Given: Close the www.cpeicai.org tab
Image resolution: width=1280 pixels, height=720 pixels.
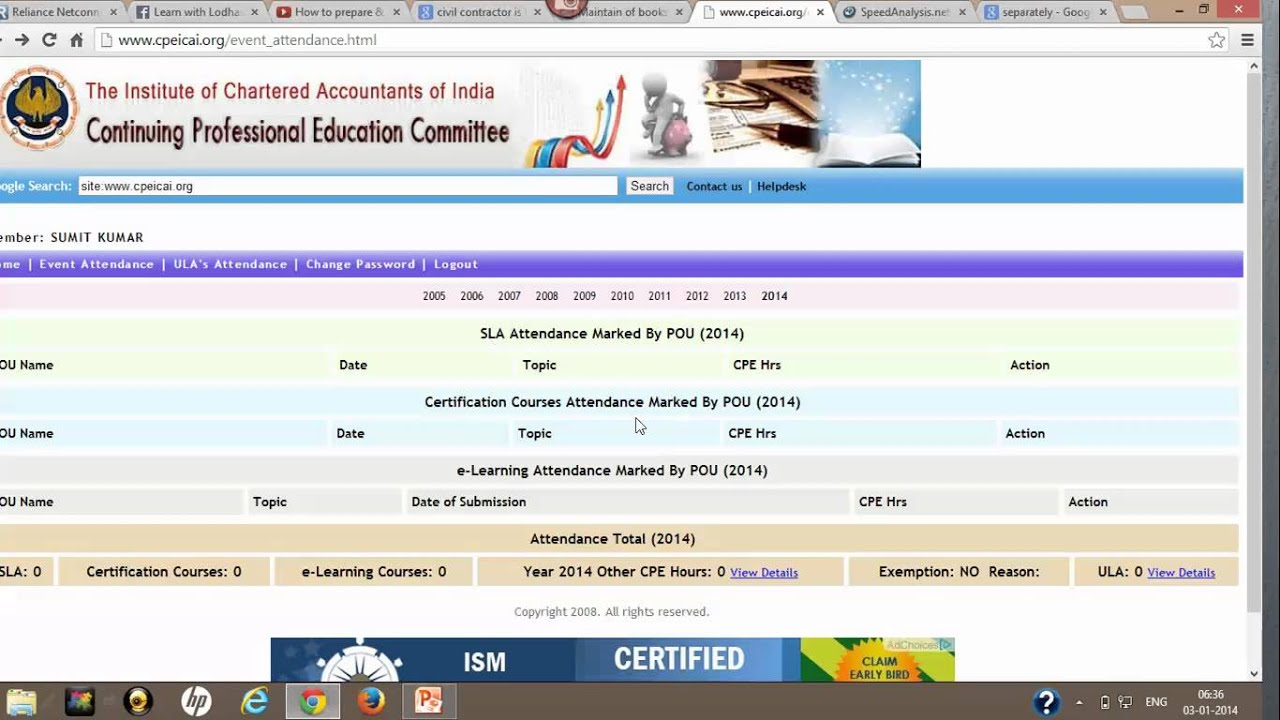Looking at the screenshot, I should point(821,12).
